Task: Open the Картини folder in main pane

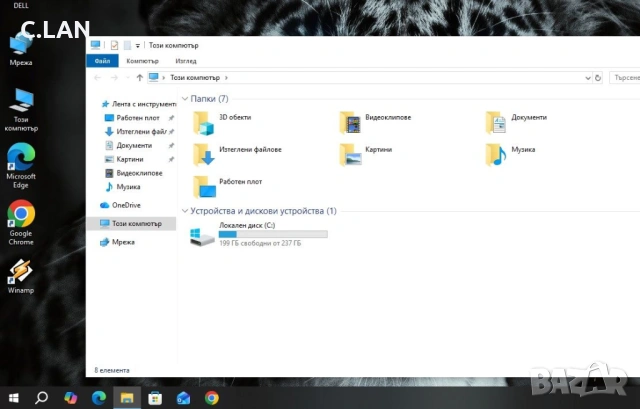Action: tap(366, 155)
